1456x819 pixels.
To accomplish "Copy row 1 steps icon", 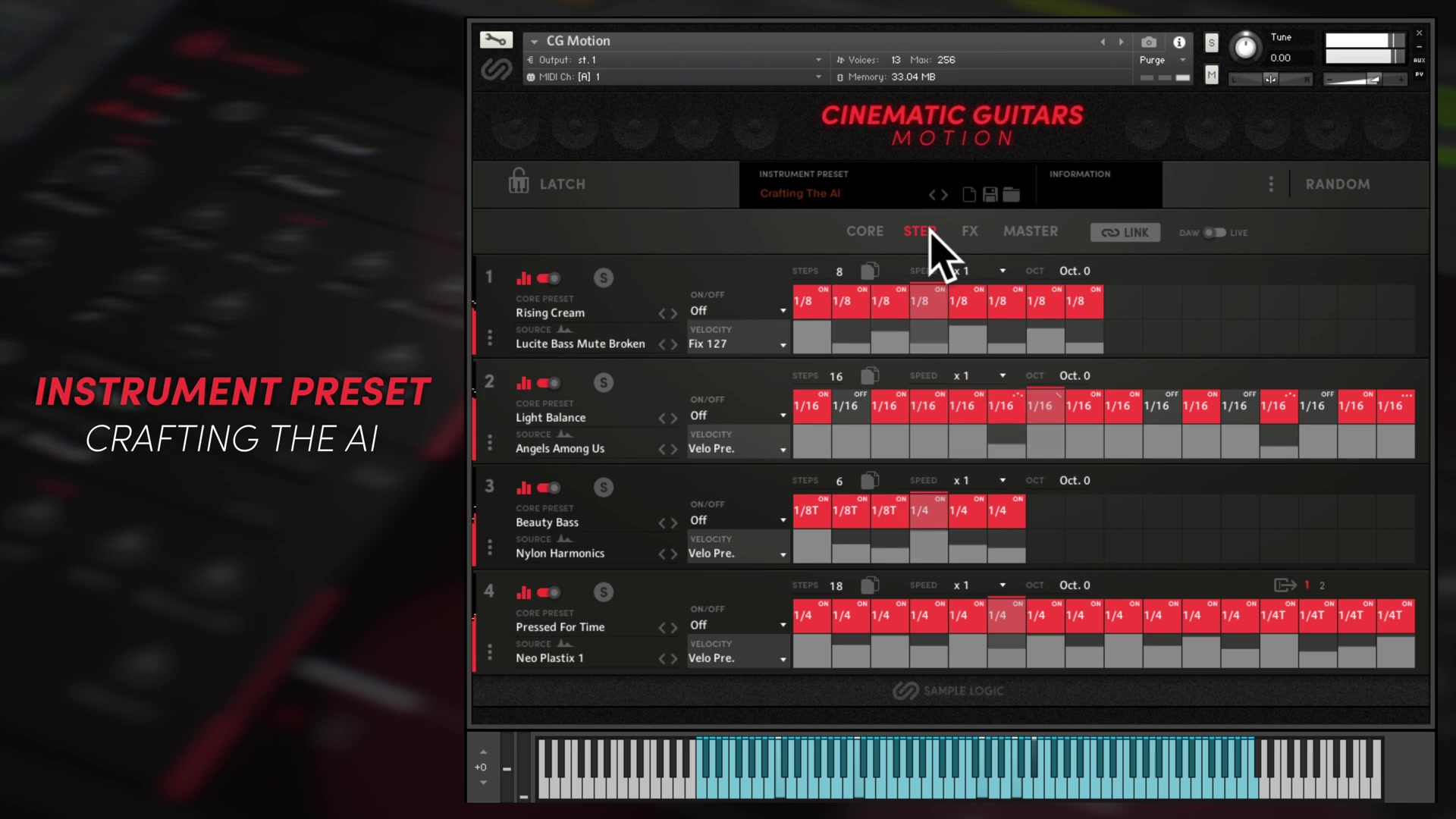I will (870, 271).
